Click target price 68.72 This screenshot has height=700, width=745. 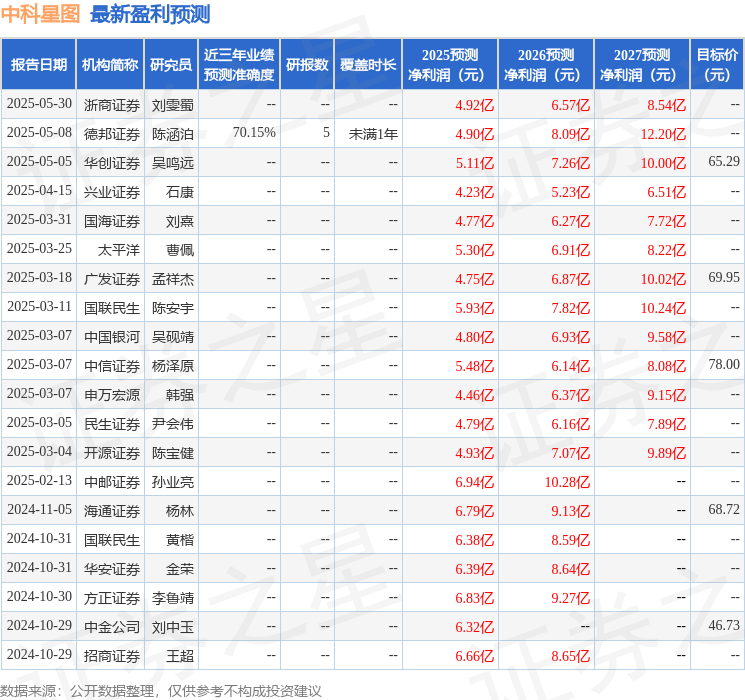[x=724, y=509]
